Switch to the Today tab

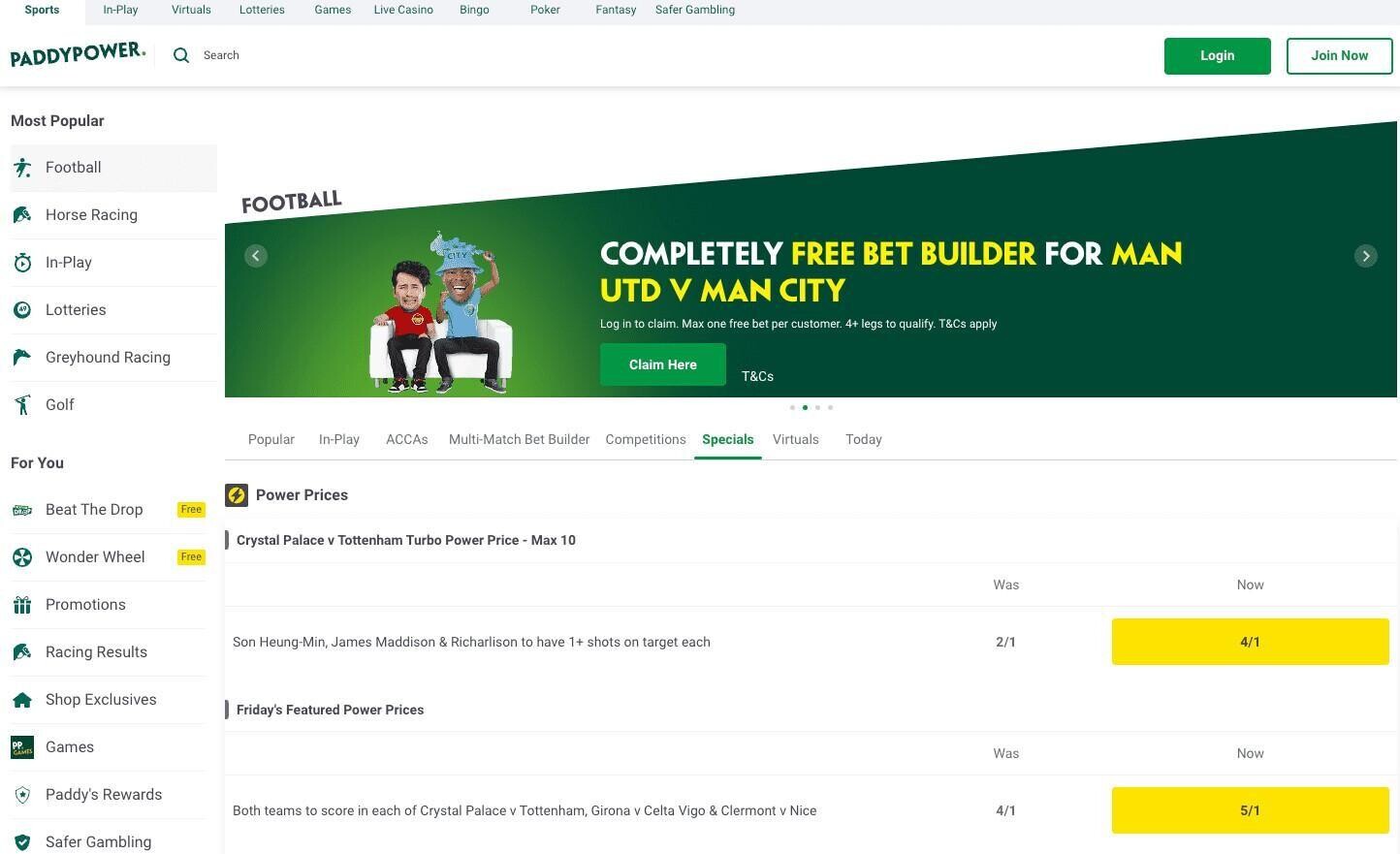[864, 440]
